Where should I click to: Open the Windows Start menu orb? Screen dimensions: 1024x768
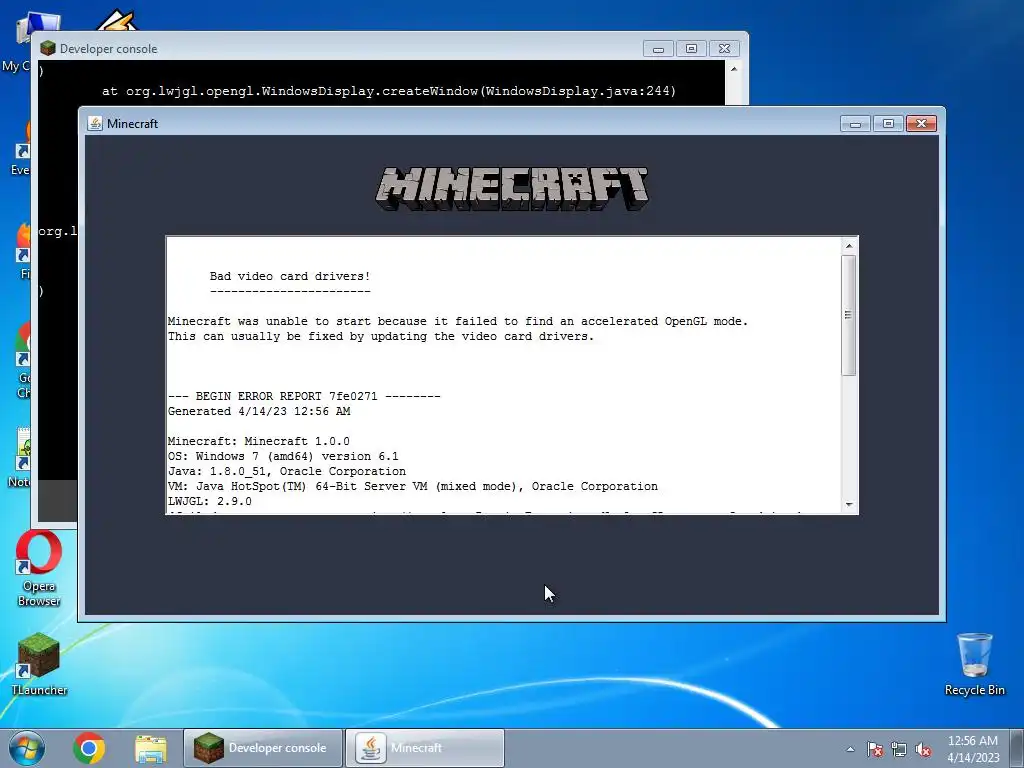coord(27,748)
